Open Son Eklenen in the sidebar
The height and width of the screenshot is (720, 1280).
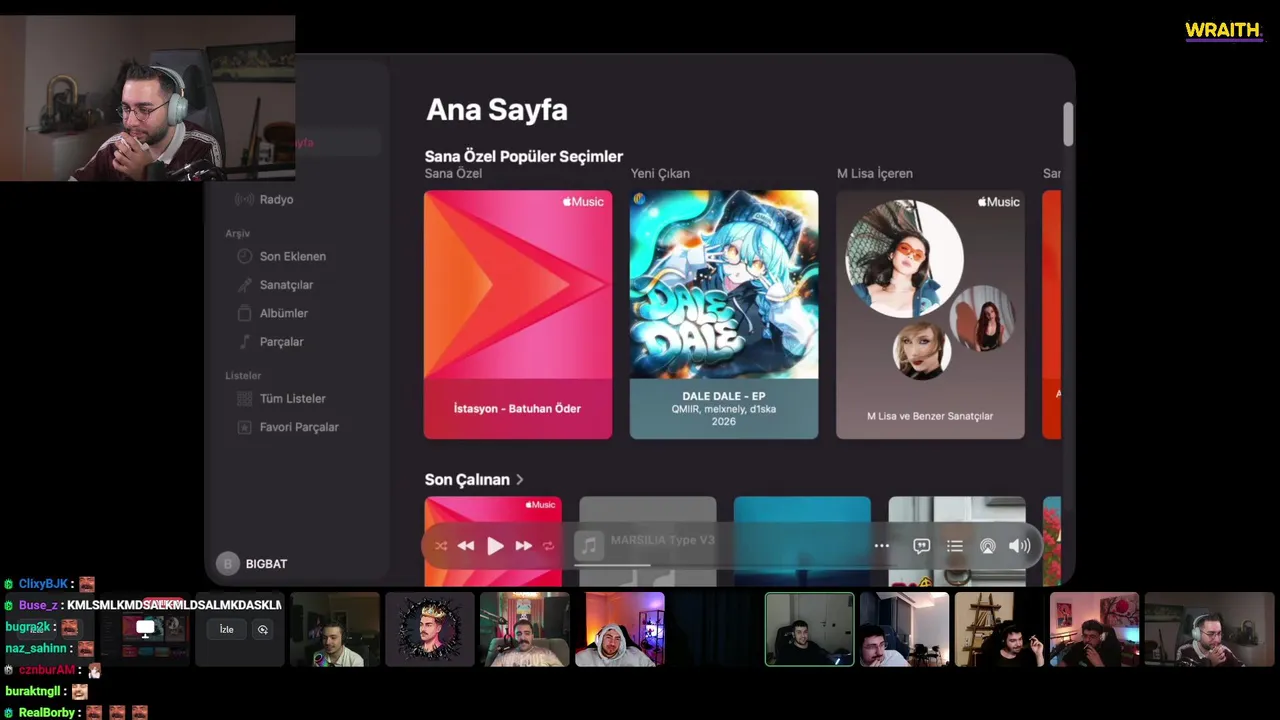coord(292,256)
